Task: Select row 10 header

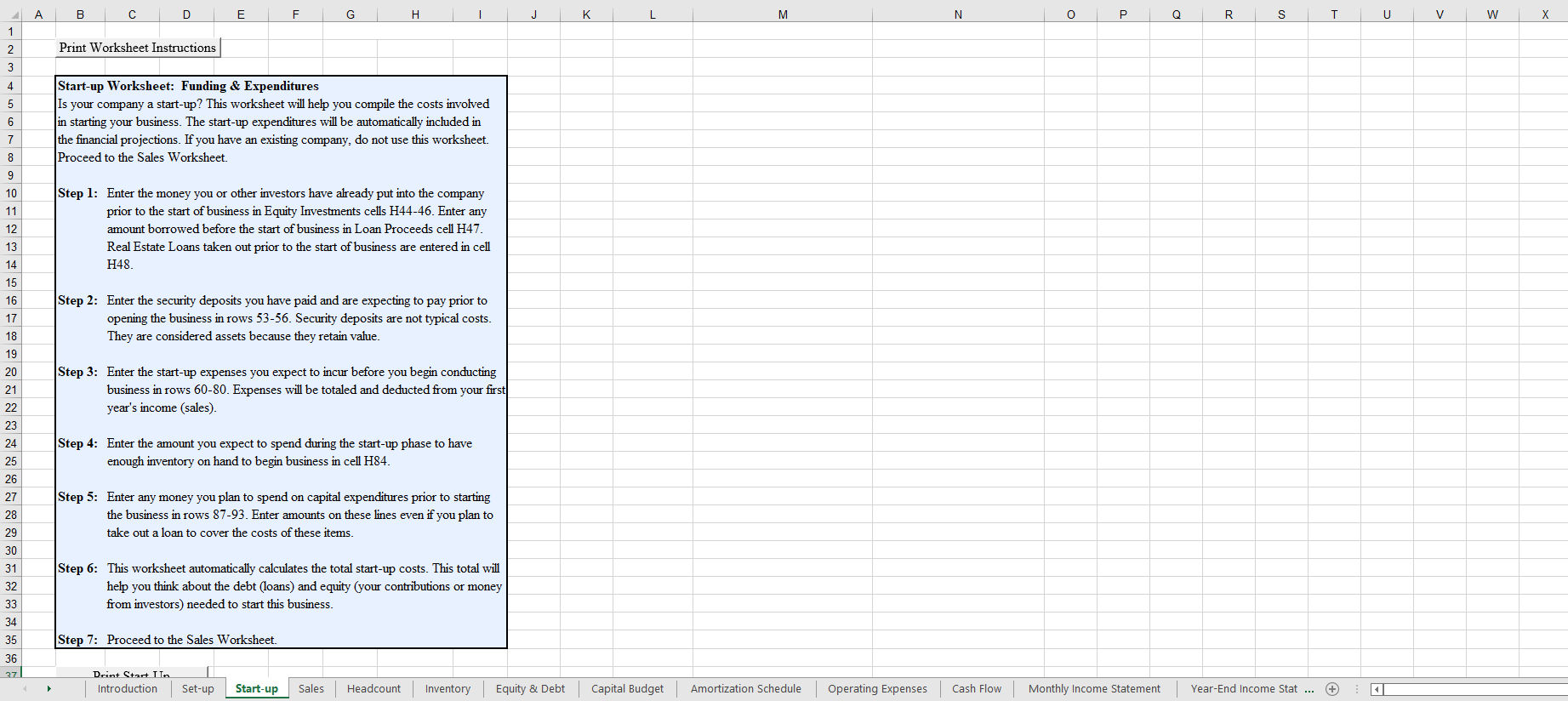Action: (11, 193)
